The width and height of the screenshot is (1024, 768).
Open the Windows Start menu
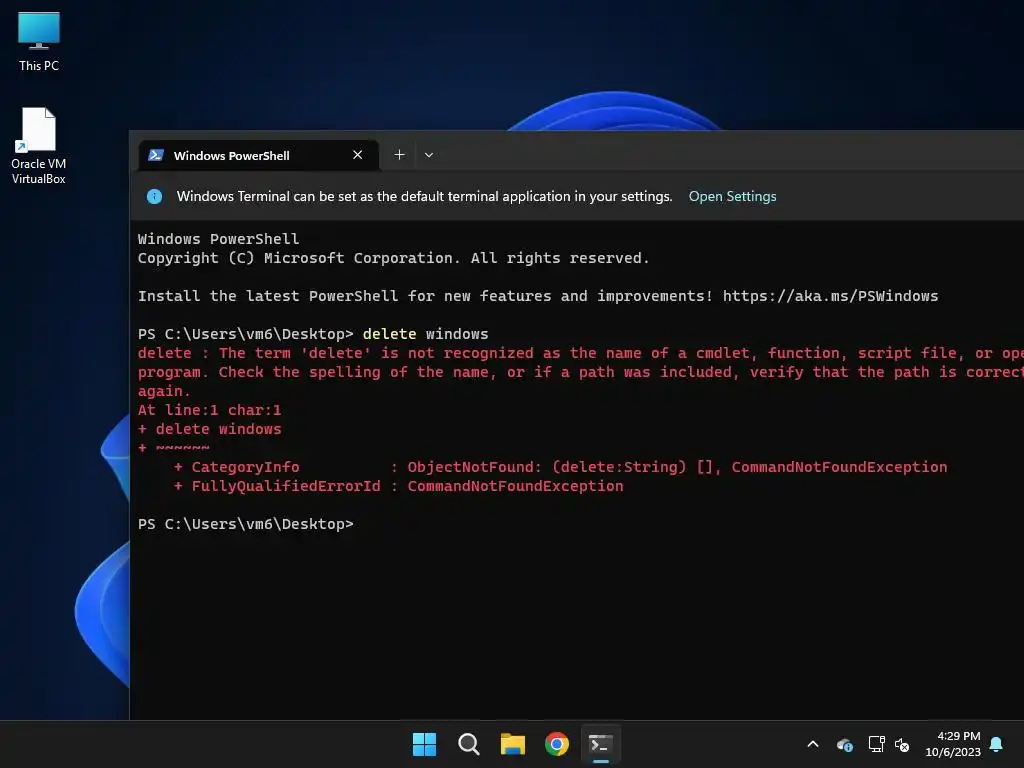(424, 744)
